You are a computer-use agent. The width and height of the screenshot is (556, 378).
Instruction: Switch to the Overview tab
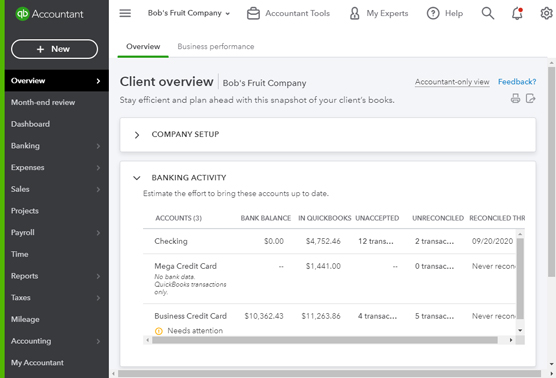click(x=143, y=46)
